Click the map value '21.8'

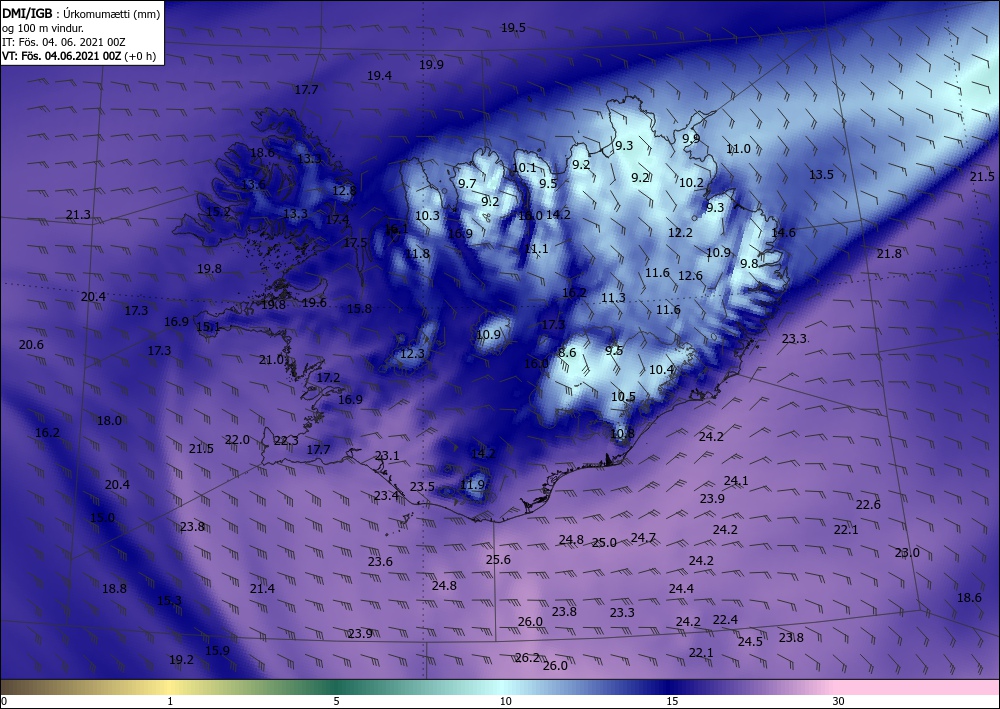pyautogui.click(x=889, y=254)
